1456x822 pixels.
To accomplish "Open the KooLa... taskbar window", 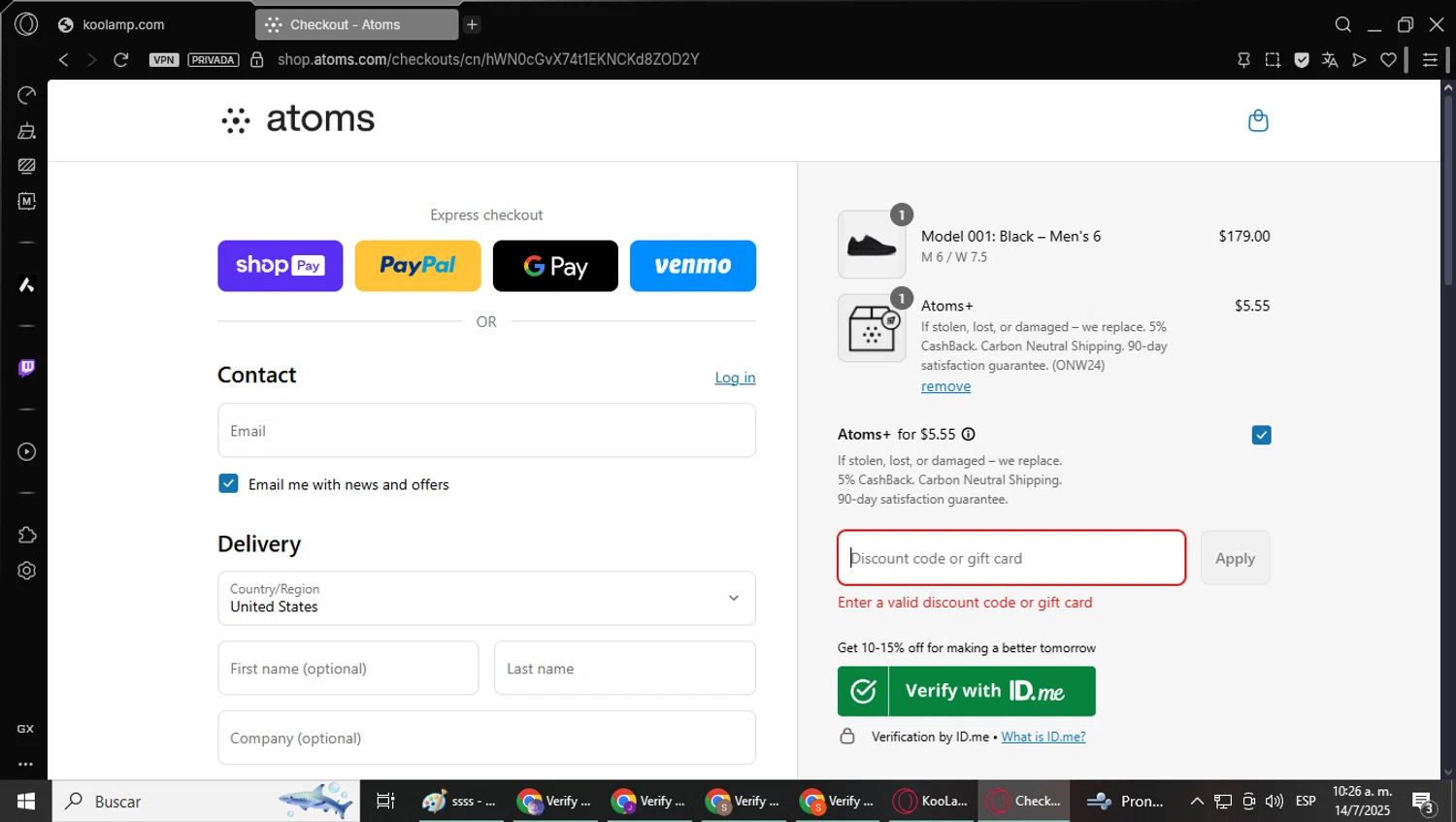I will pos(932,802).
